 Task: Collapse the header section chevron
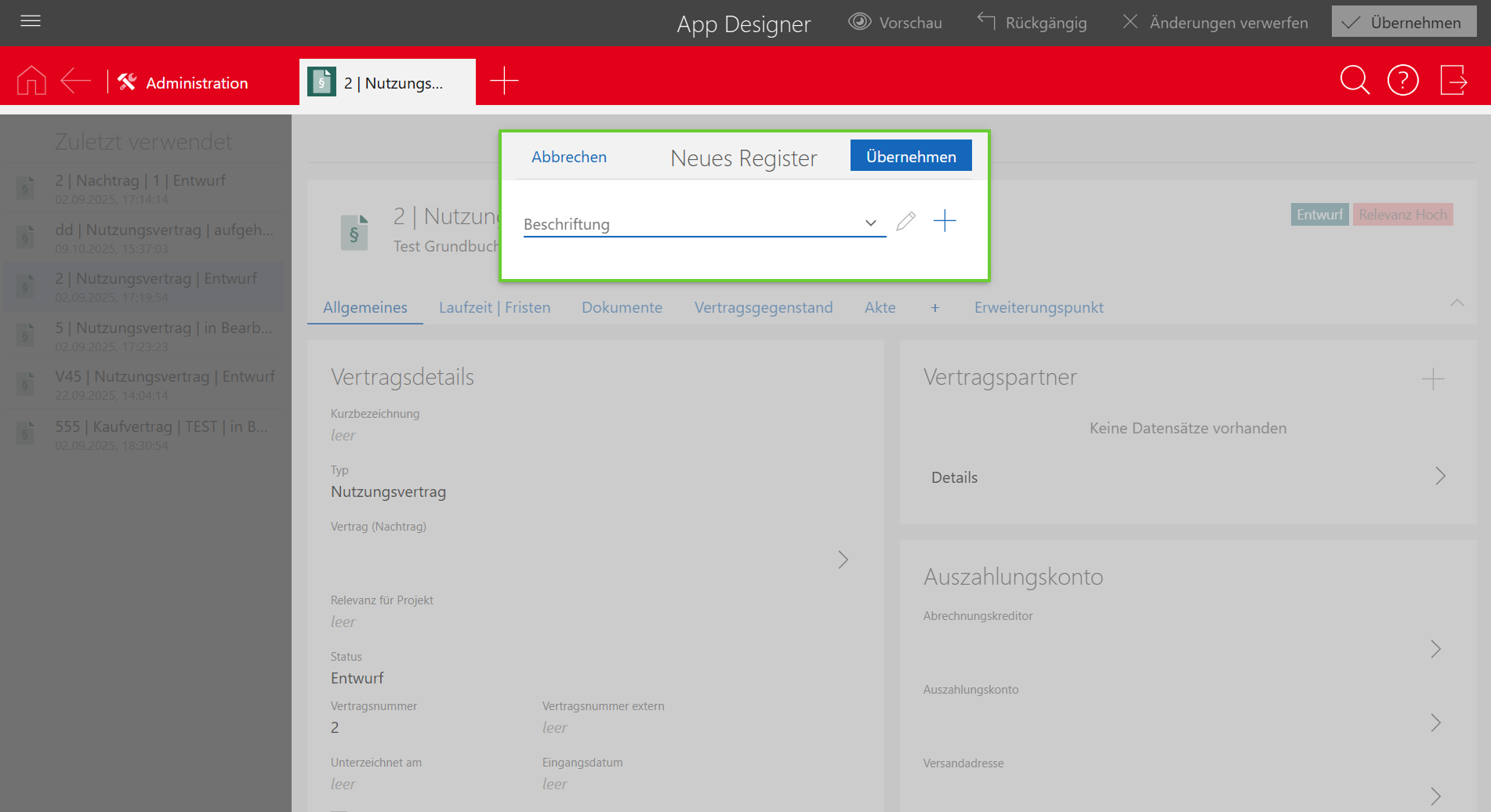(x=1457, y=303)
